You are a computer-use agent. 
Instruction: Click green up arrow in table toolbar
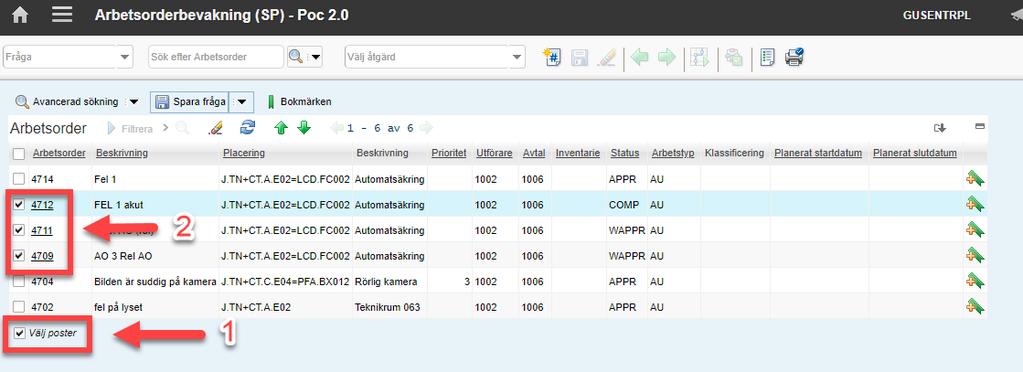click(x=281, y=128)
